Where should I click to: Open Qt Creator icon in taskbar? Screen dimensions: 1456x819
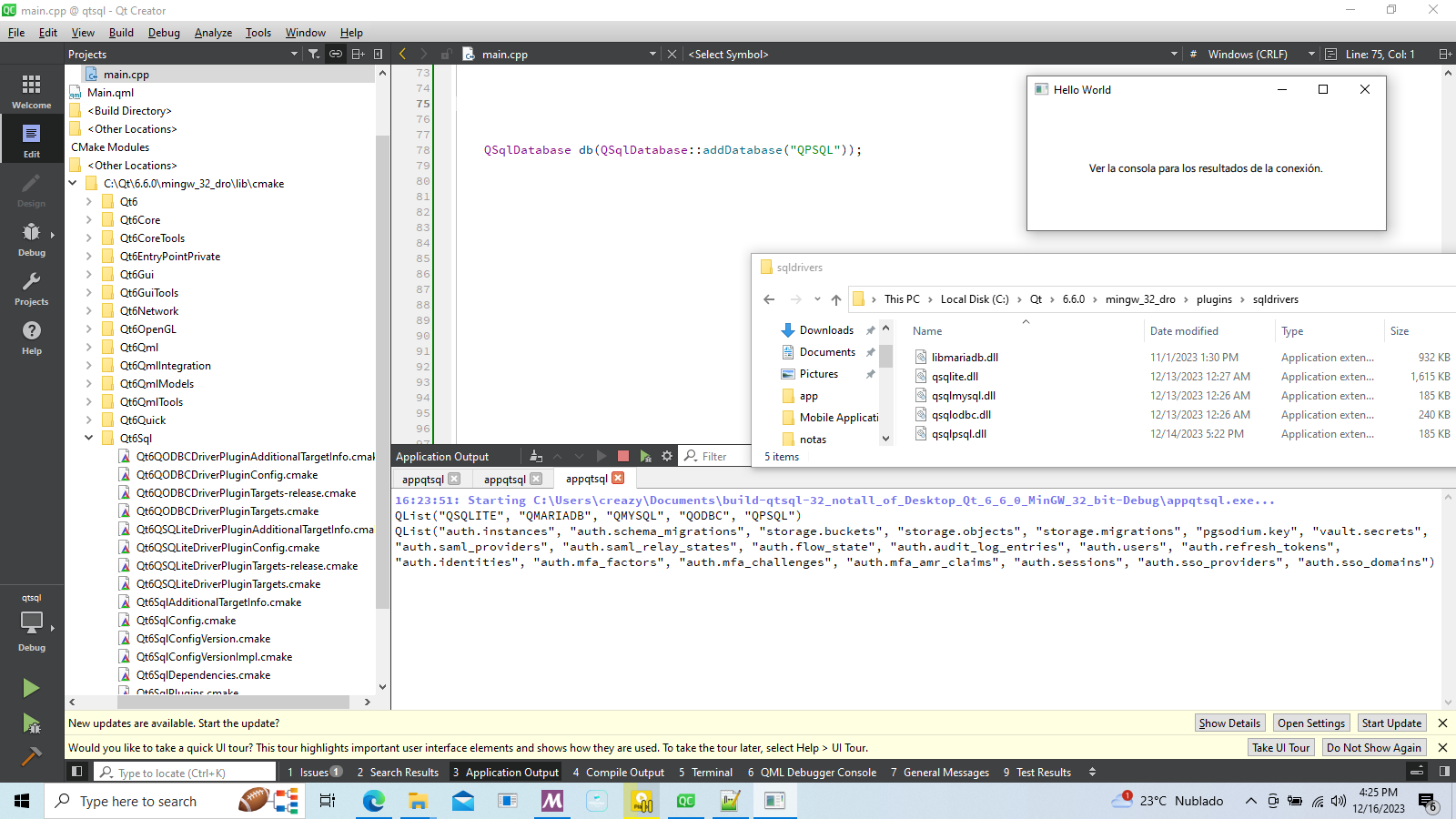(686, 801)
